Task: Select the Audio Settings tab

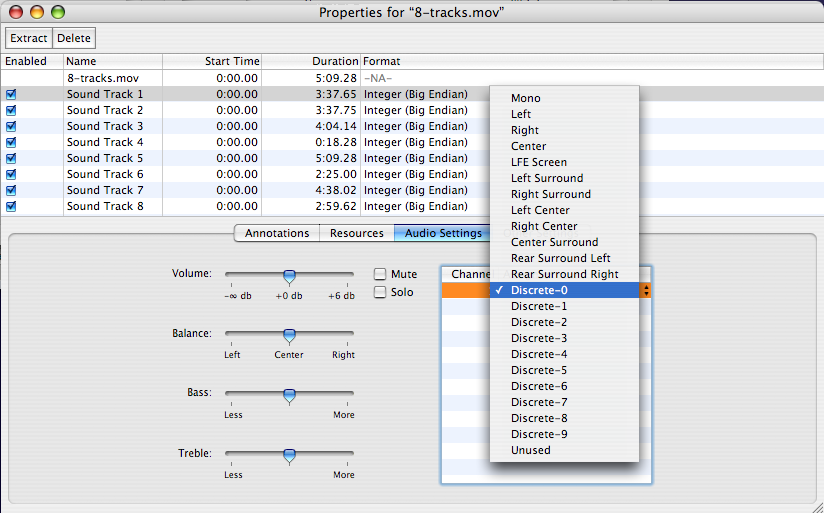Action: 442,233
